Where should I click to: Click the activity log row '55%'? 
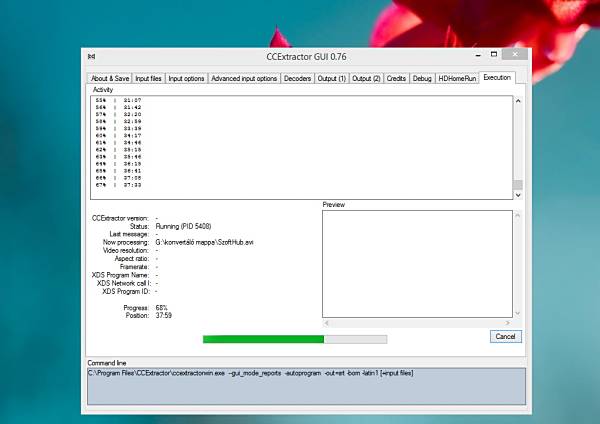(x=118, y=100)
